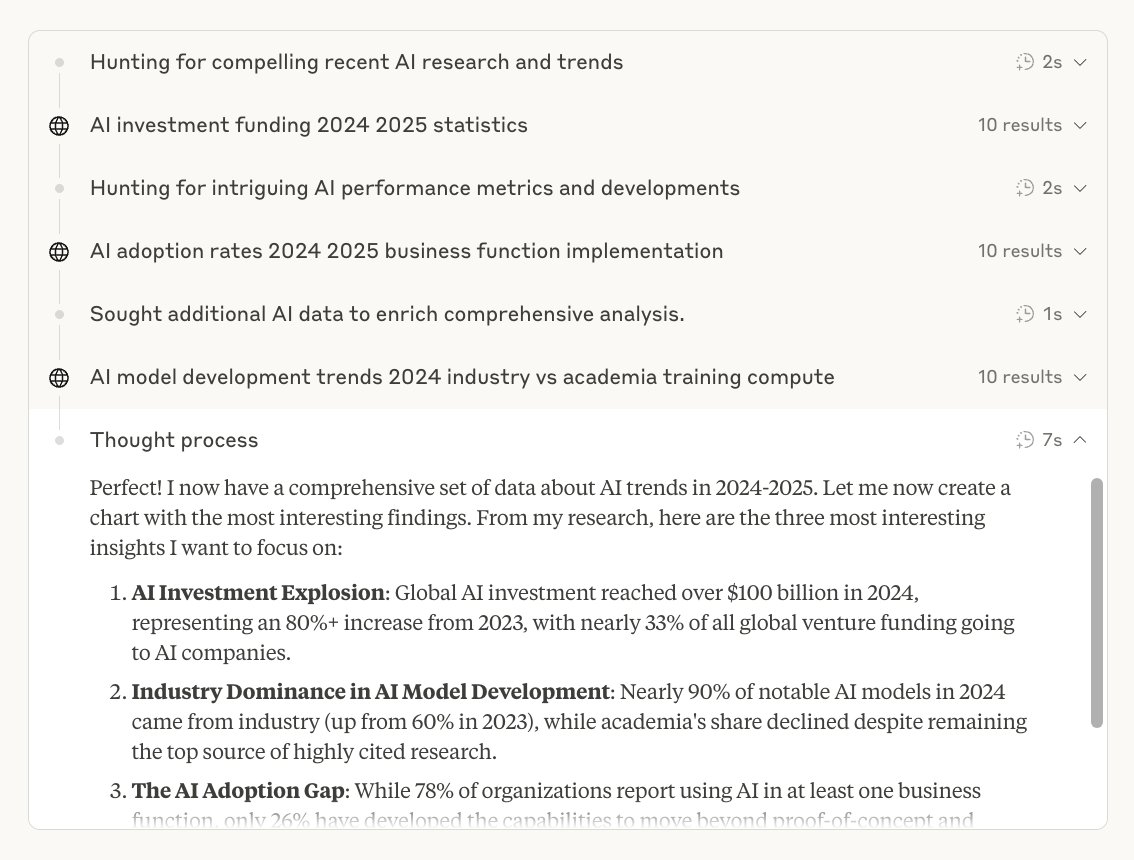Screen dimensions: 1134x860
Task: Click Thought process heading label
Action: click(x=174, y=440)
